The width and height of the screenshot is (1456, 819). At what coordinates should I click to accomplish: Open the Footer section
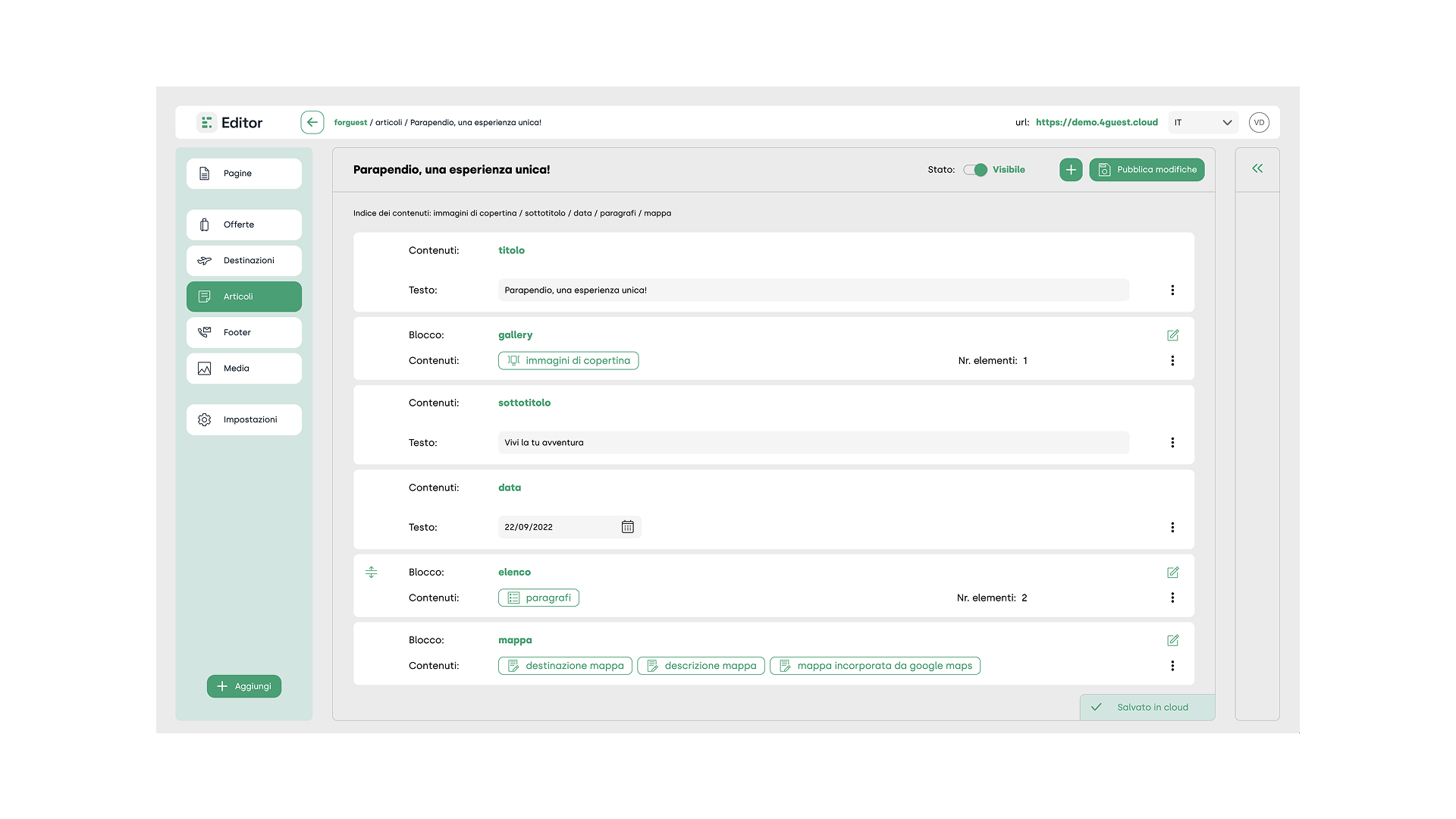pos(244,333)
